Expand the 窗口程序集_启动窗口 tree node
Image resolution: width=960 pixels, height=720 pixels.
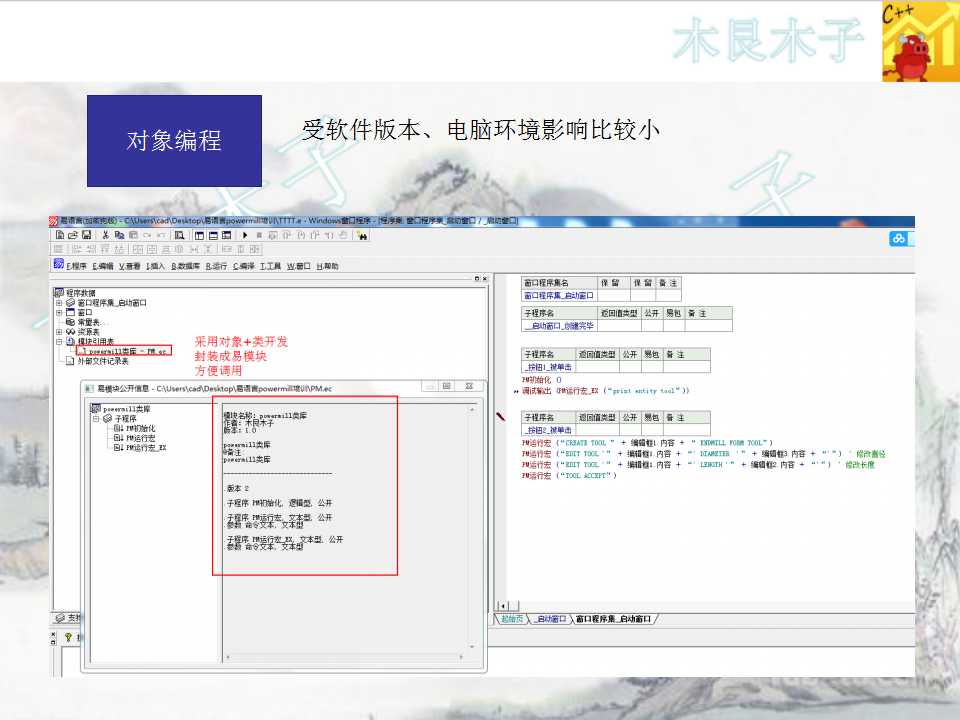(x=59, y=302)
